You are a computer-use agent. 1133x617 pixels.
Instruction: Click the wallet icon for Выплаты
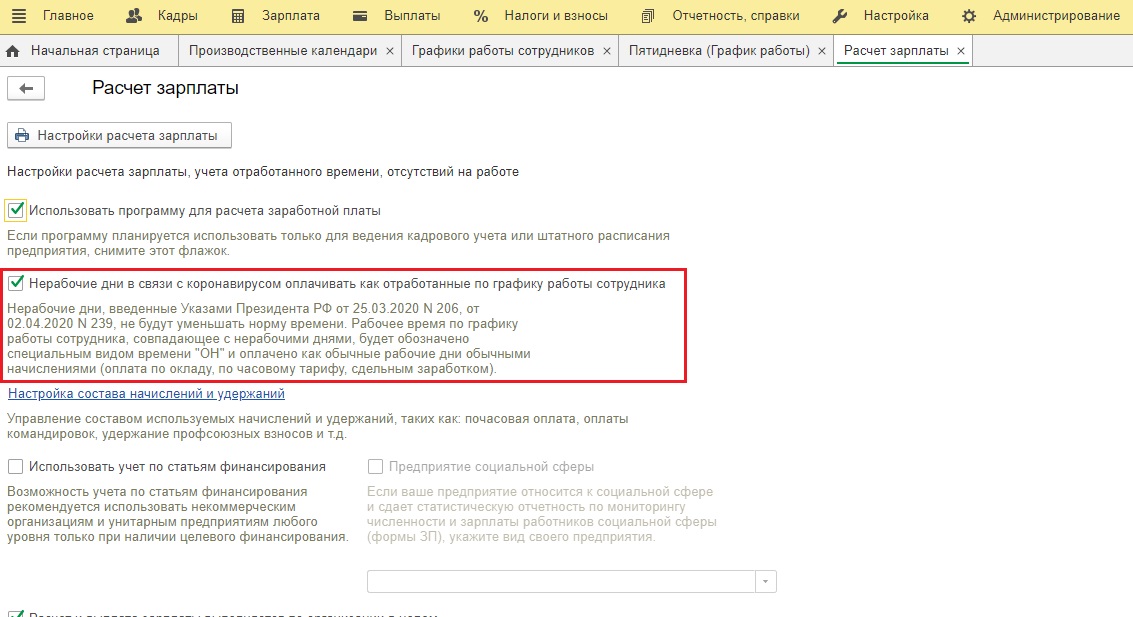pos(361,16)
